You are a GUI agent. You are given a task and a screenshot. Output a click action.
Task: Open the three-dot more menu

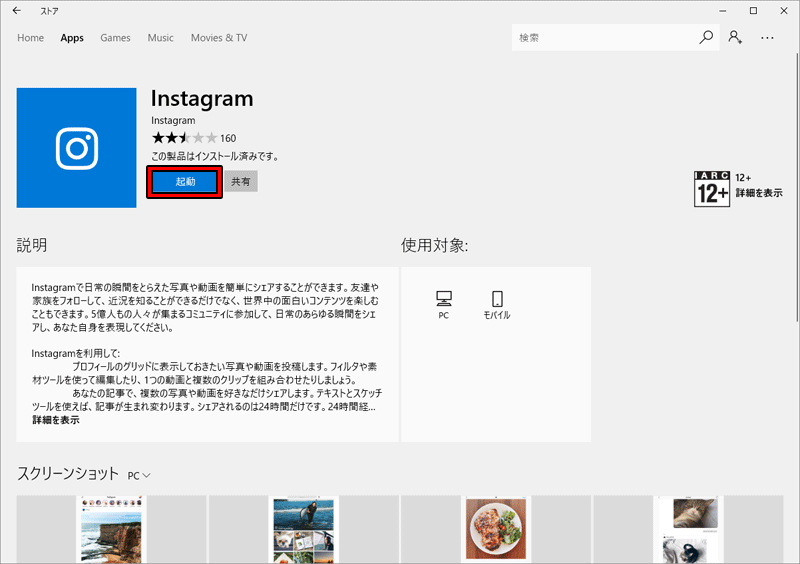tap(767, 38)
